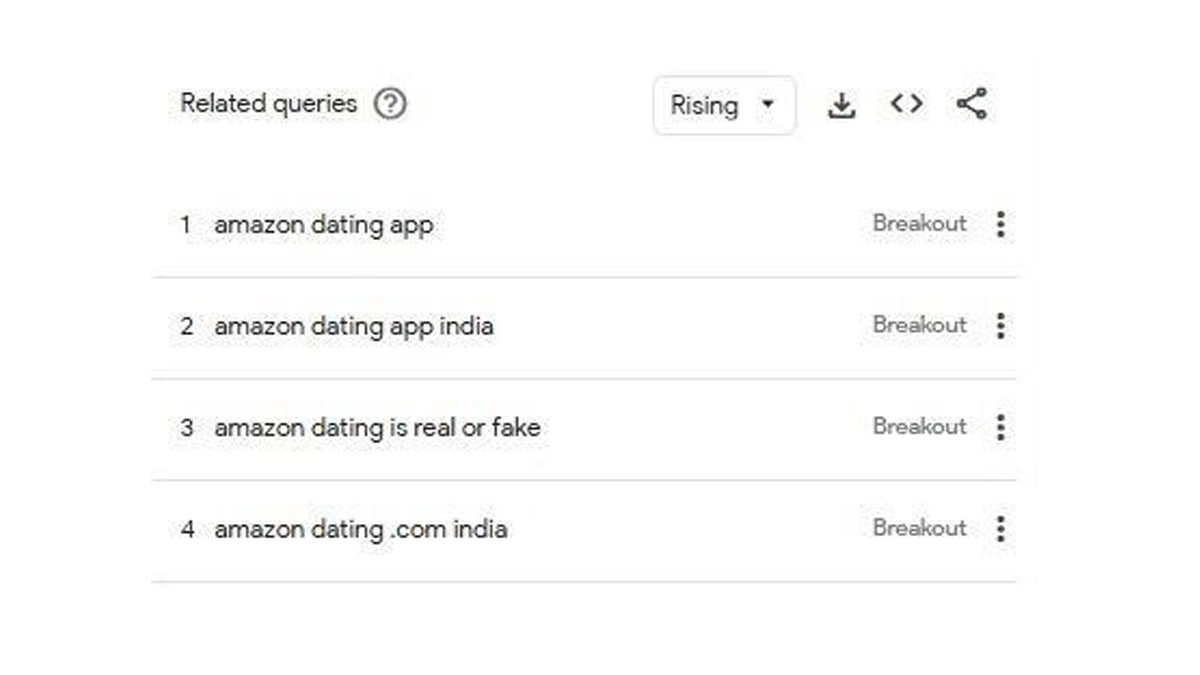
Task: Open the Related queries help tooltip icon
Action: point(390,104)
